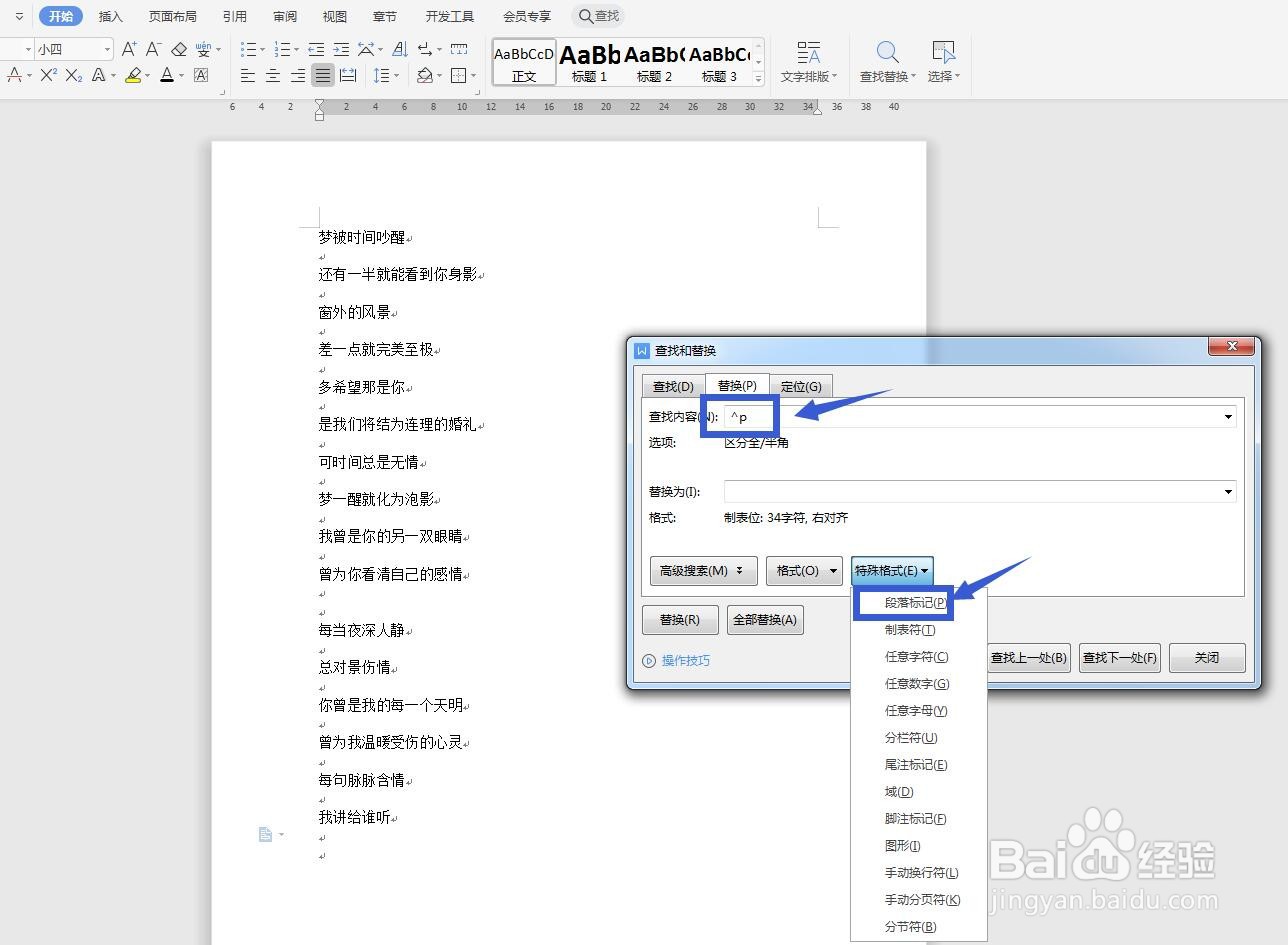
Task: Pick the highlight color swatch
Action: pyautogui.click(x=136, y=75)
